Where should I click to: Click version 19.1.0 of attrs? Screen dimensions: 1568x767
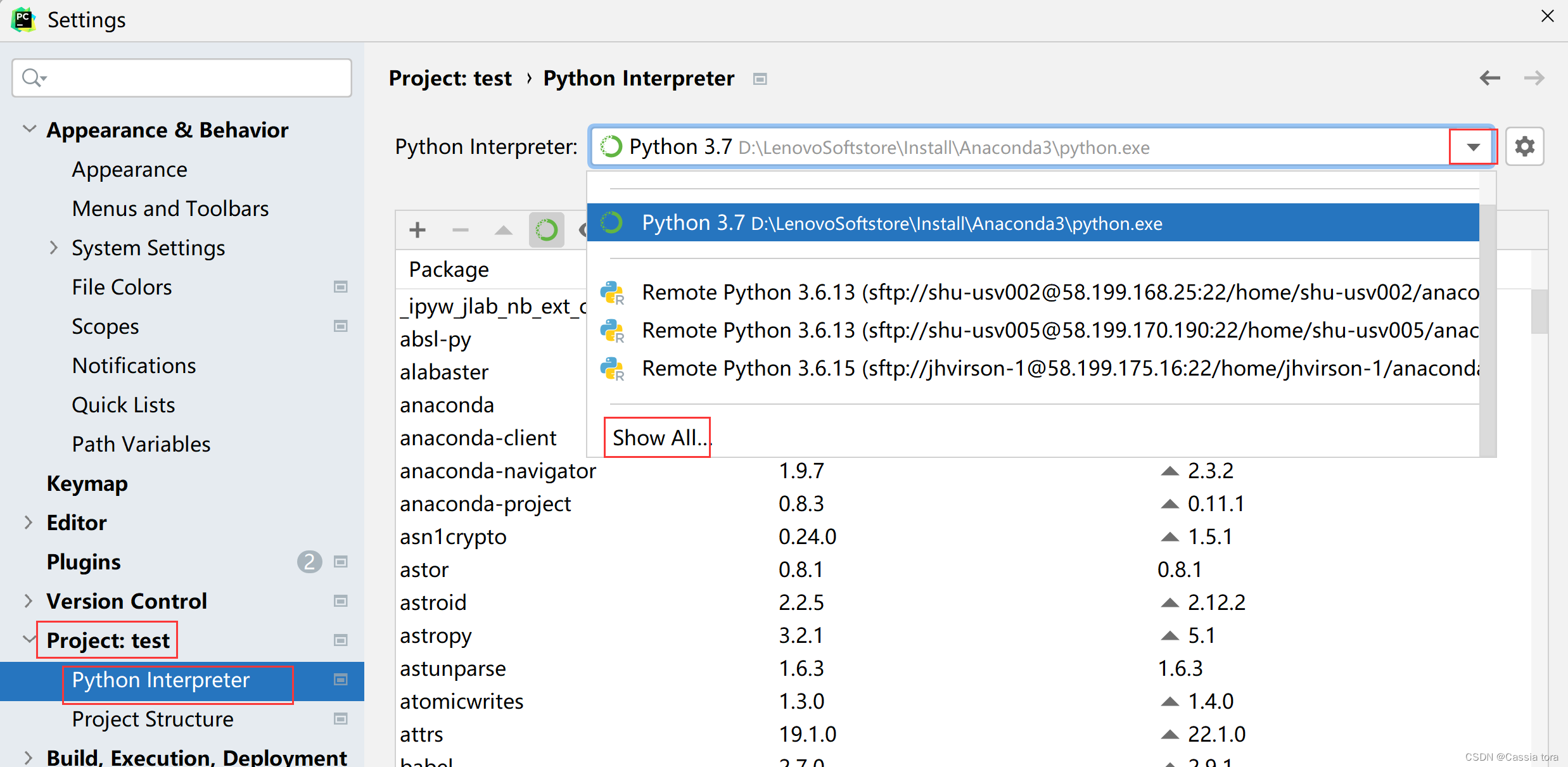(x=807, y=734)
